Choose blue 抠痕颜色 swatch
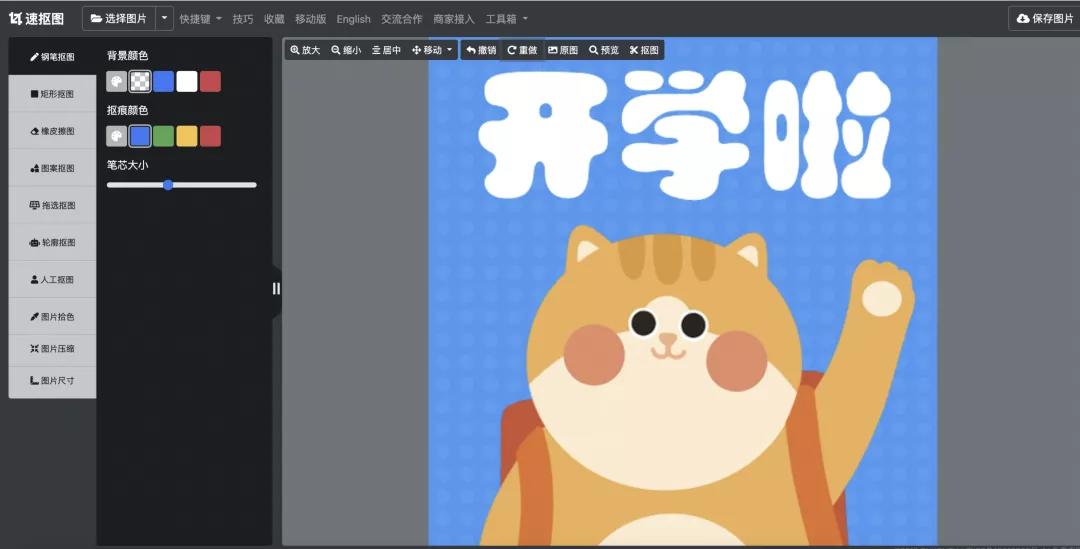Screen dimensions: 1080x549 (141, 136)
